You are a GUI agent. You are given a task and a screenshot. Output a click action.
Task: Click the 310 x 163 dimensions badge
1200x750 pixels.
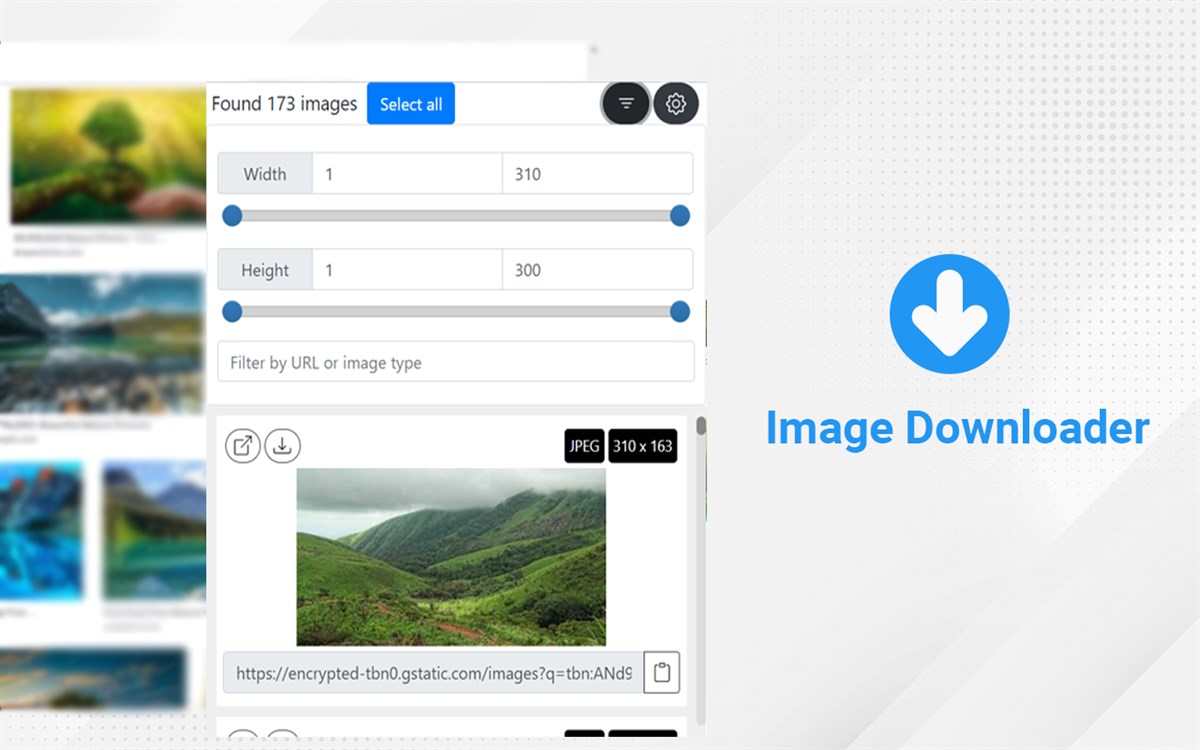pos(643,447)
